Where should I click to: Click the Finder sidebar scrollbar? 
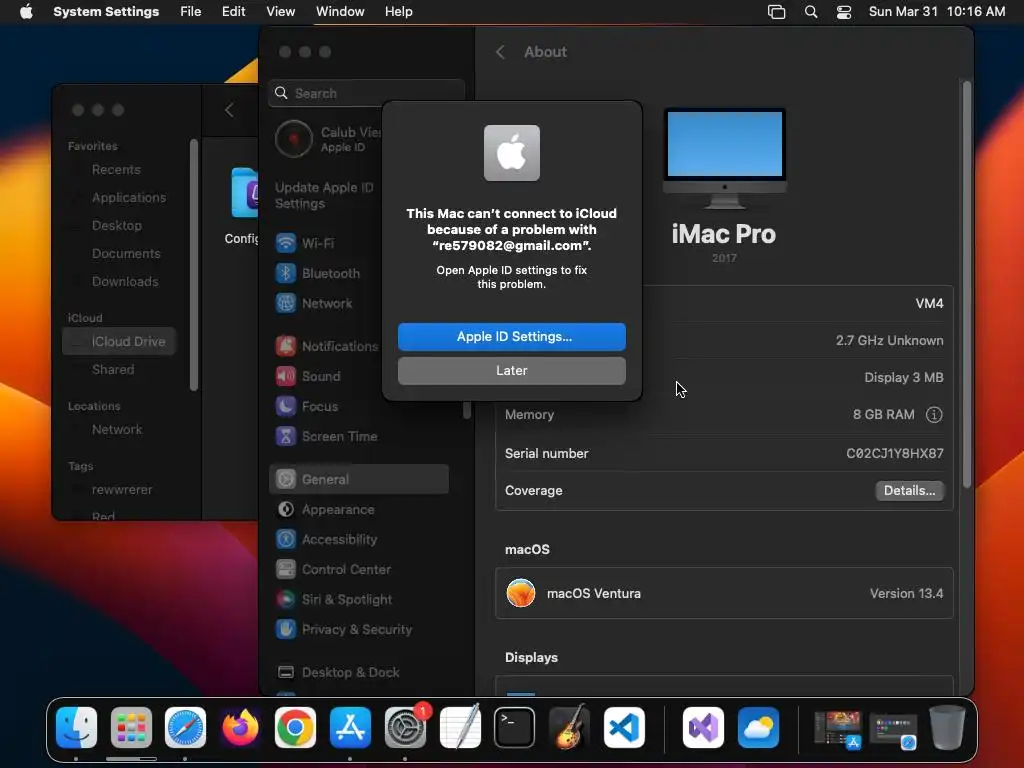coord(193,264)
